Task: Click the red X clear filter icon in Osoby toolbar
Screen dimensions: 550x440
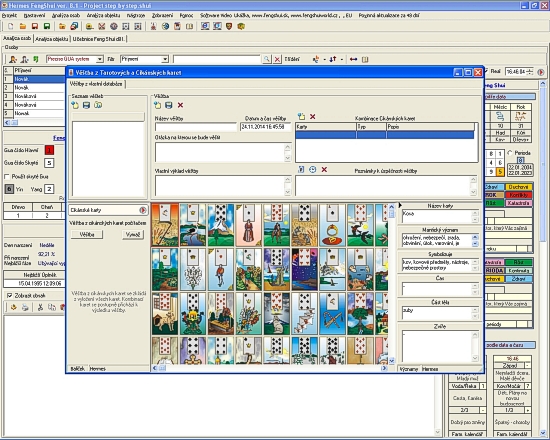Action: [x=277, y=59]
